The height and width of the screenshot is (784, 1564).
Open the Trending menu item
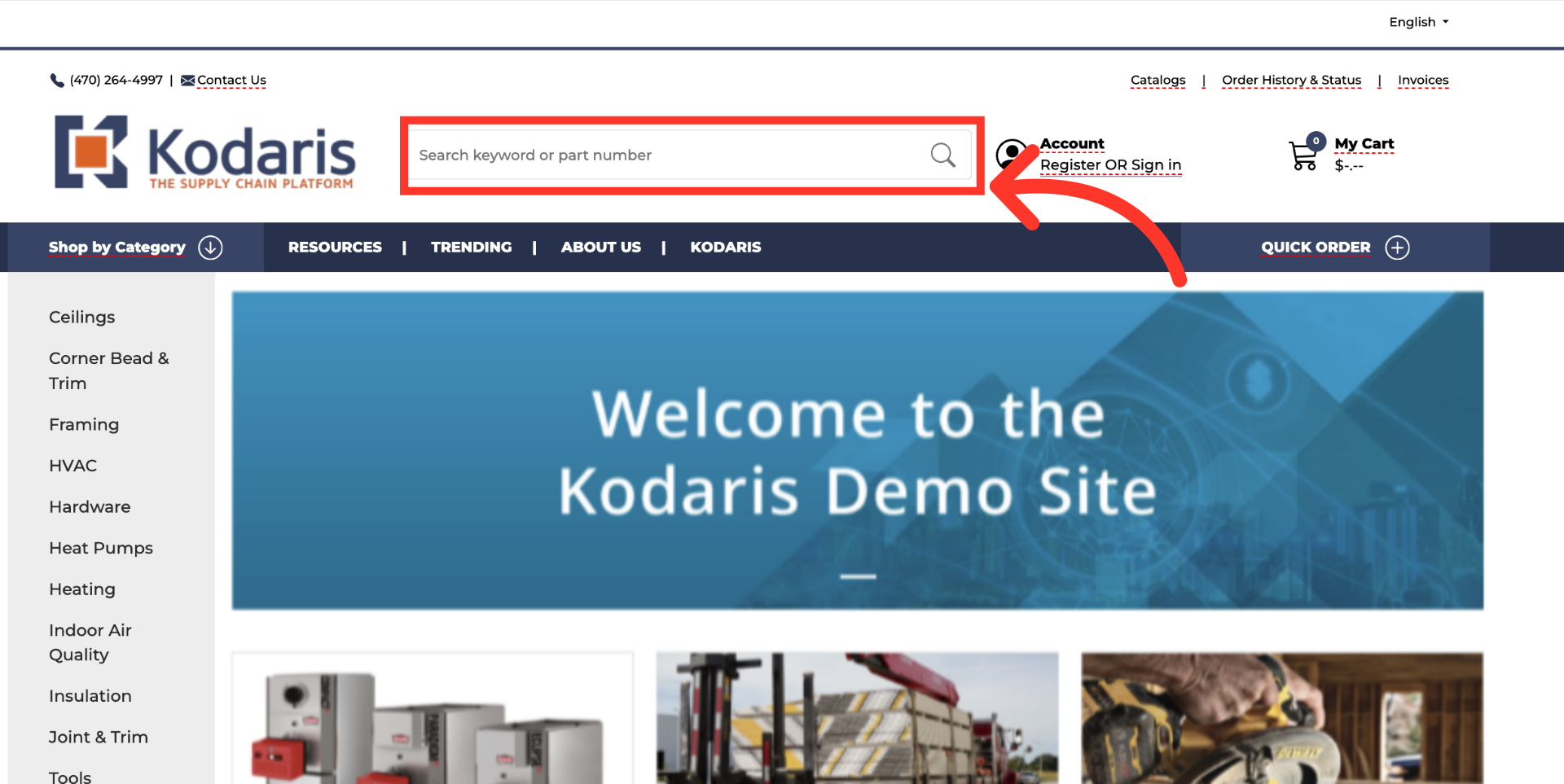[x=472, y=247]
